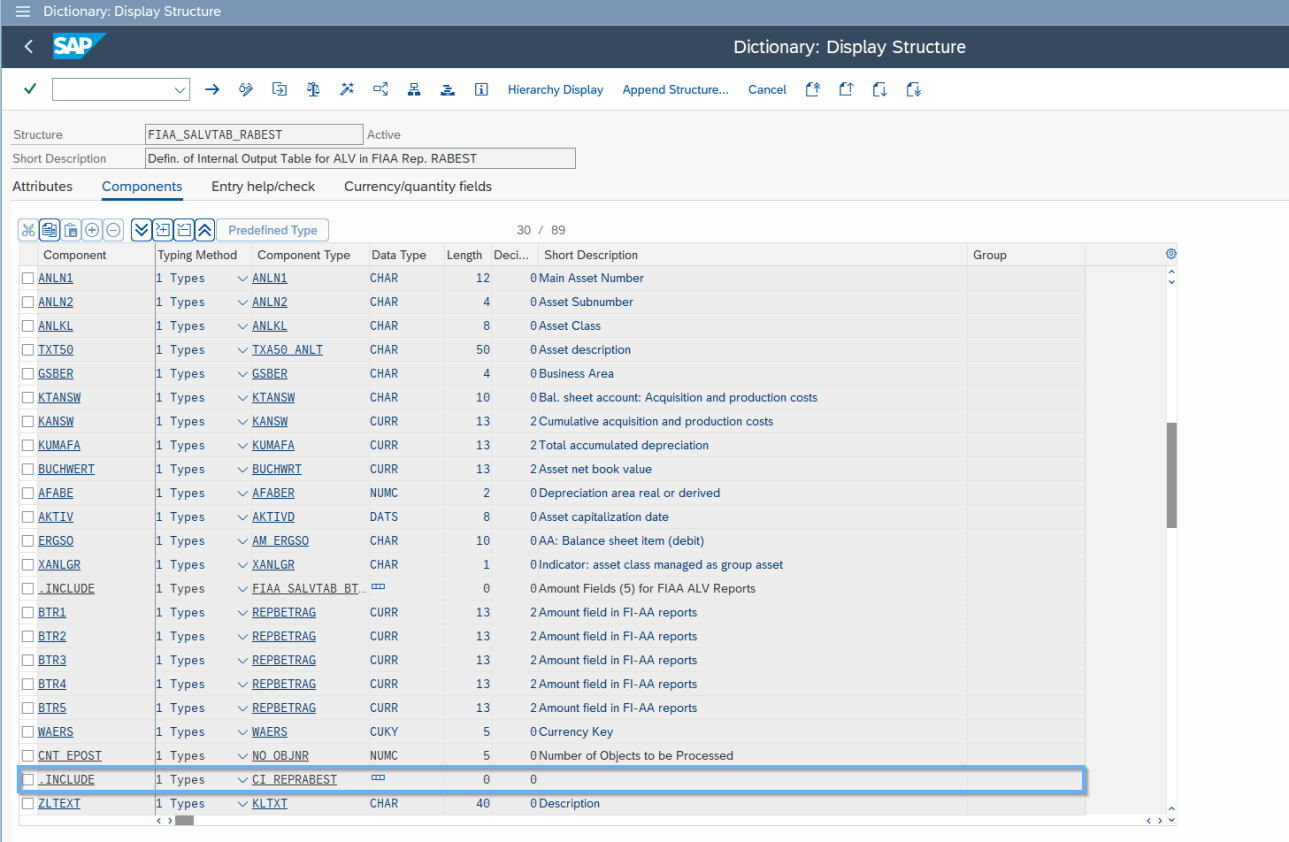1289x842 pixels.
Task: Click the Hierarchy Display button
Action: 555,90
